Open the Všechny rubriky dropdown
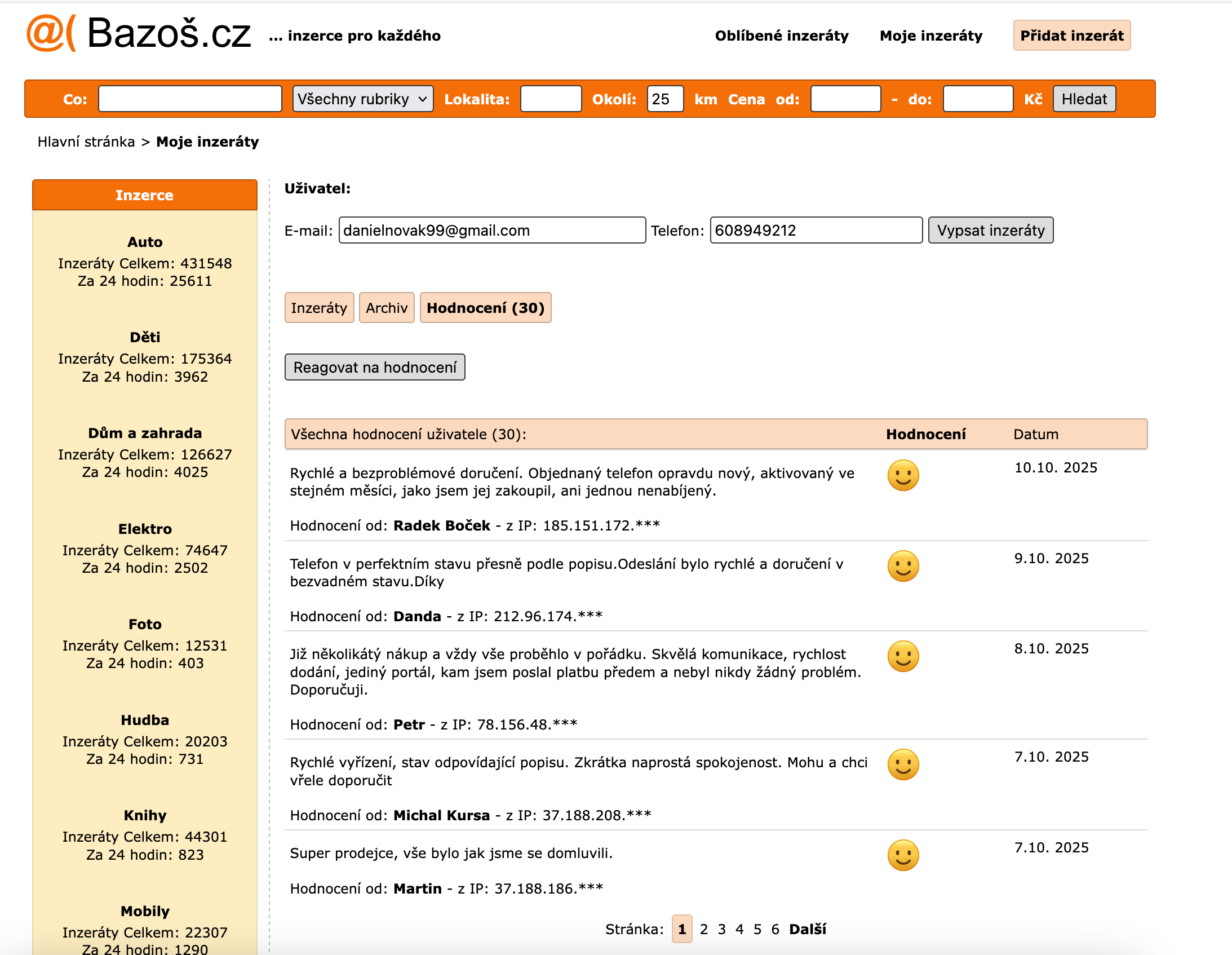This screenshot has height=955, width=1232. [x=362, y=99]
